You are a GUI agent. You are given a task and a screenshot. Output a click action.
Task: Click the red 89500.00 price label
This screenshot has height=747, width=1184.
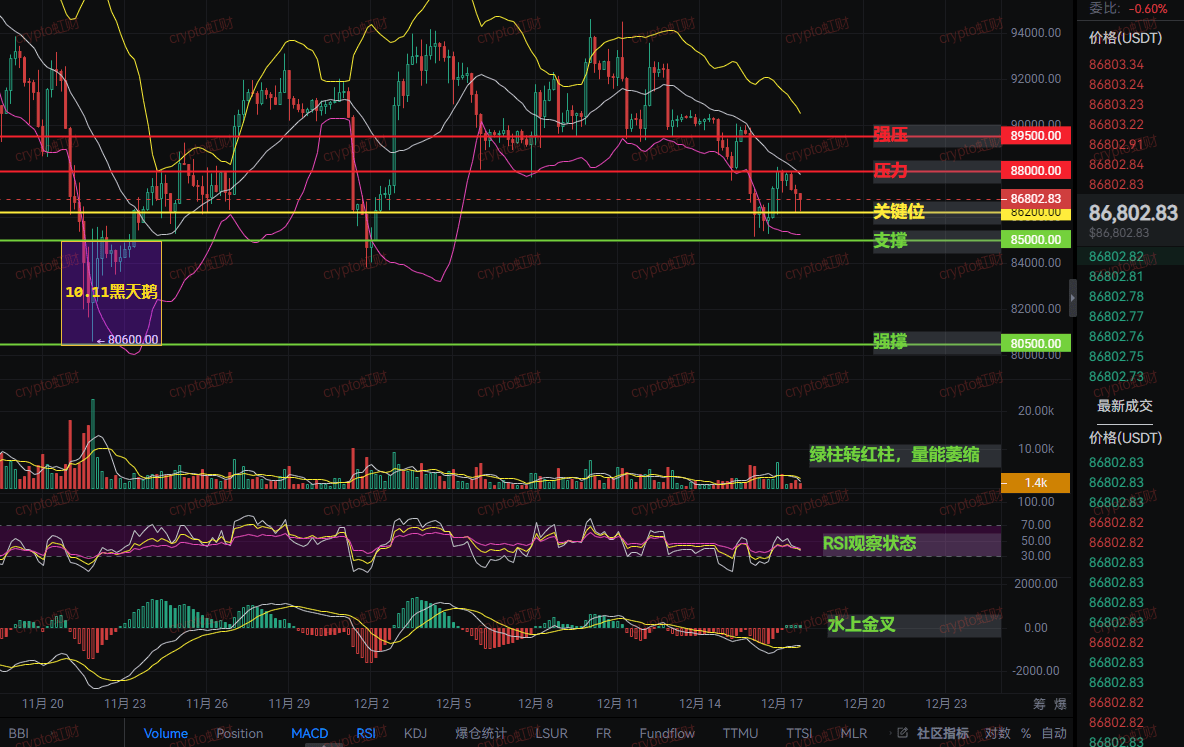point(1035,135)
